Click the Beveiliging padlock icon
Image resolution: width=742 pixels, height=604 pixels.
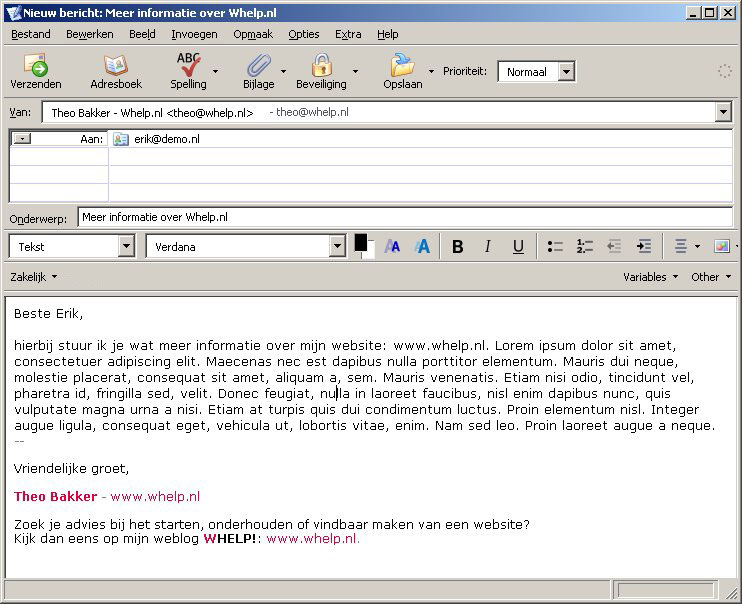click(321, 66)
